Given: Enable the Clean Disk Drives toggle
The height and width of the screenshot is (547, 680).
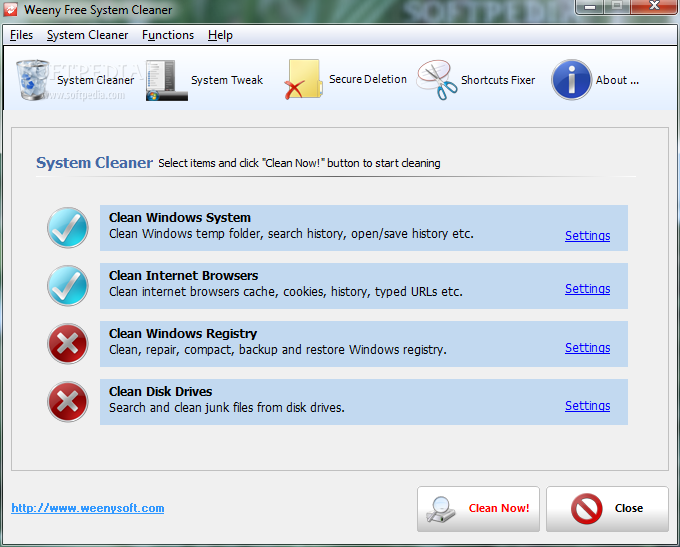Looking at the screenshot, I should [x=68, y=402].
